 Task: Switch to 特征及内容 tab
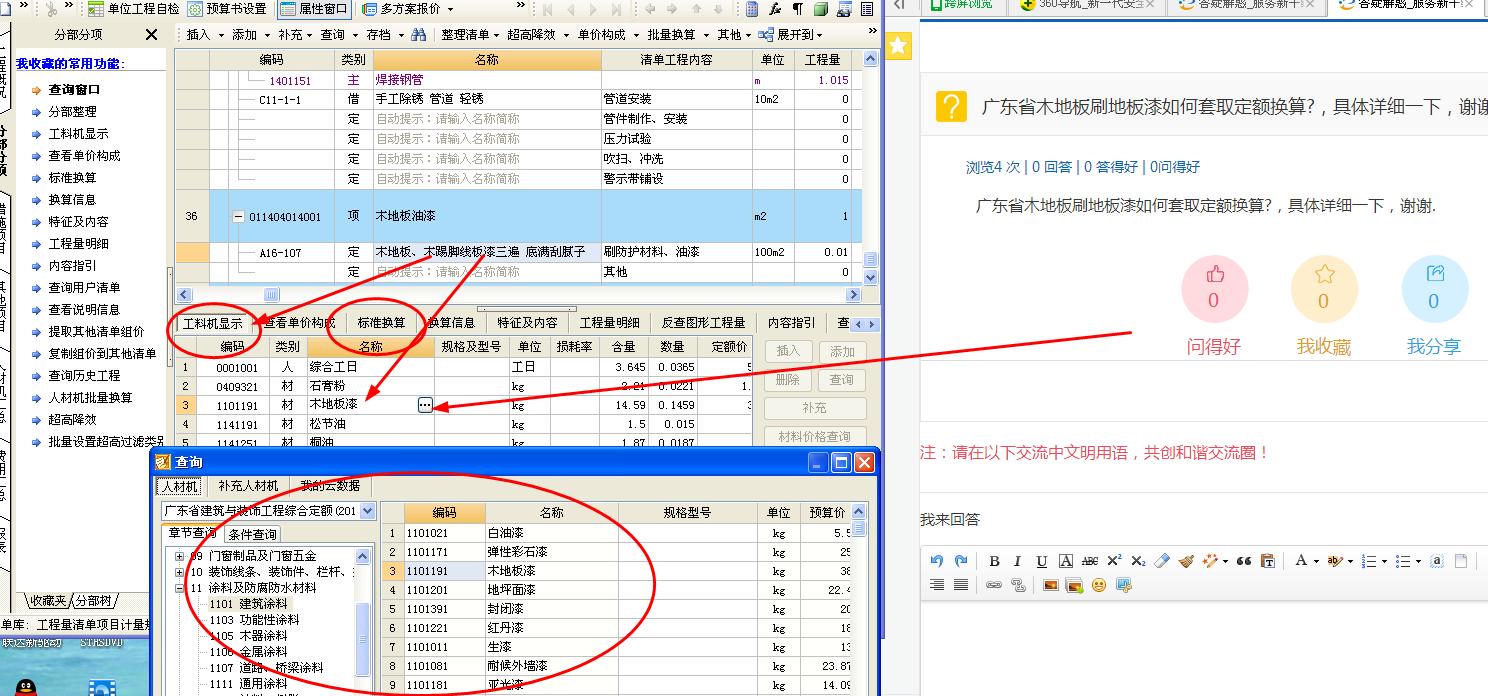pyautogui.click(x=528, y=323)
